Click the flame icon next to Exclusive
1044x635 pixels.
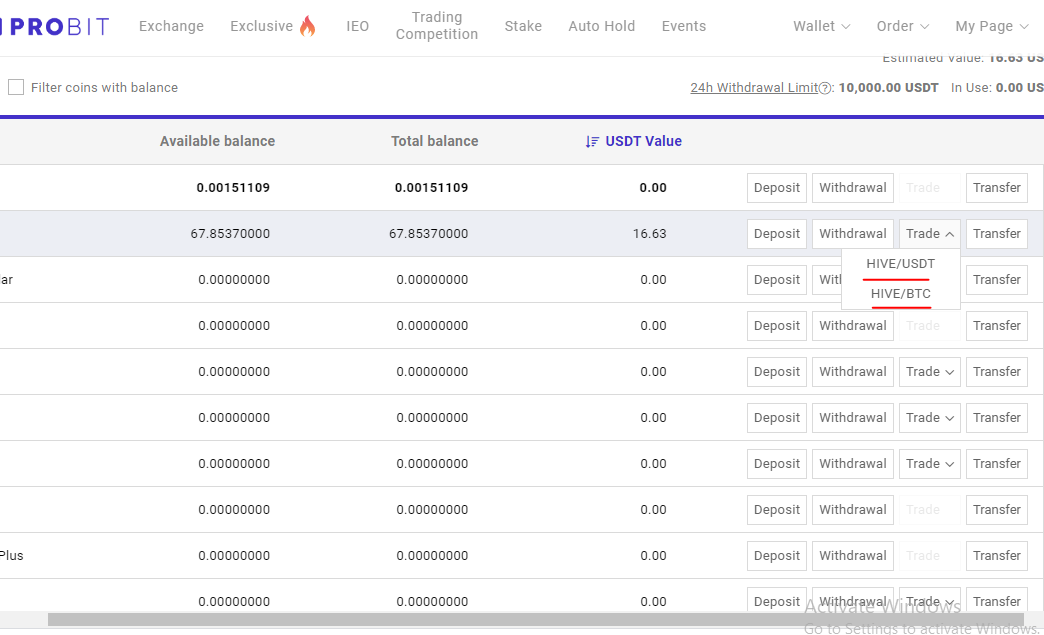click(308, 26)
